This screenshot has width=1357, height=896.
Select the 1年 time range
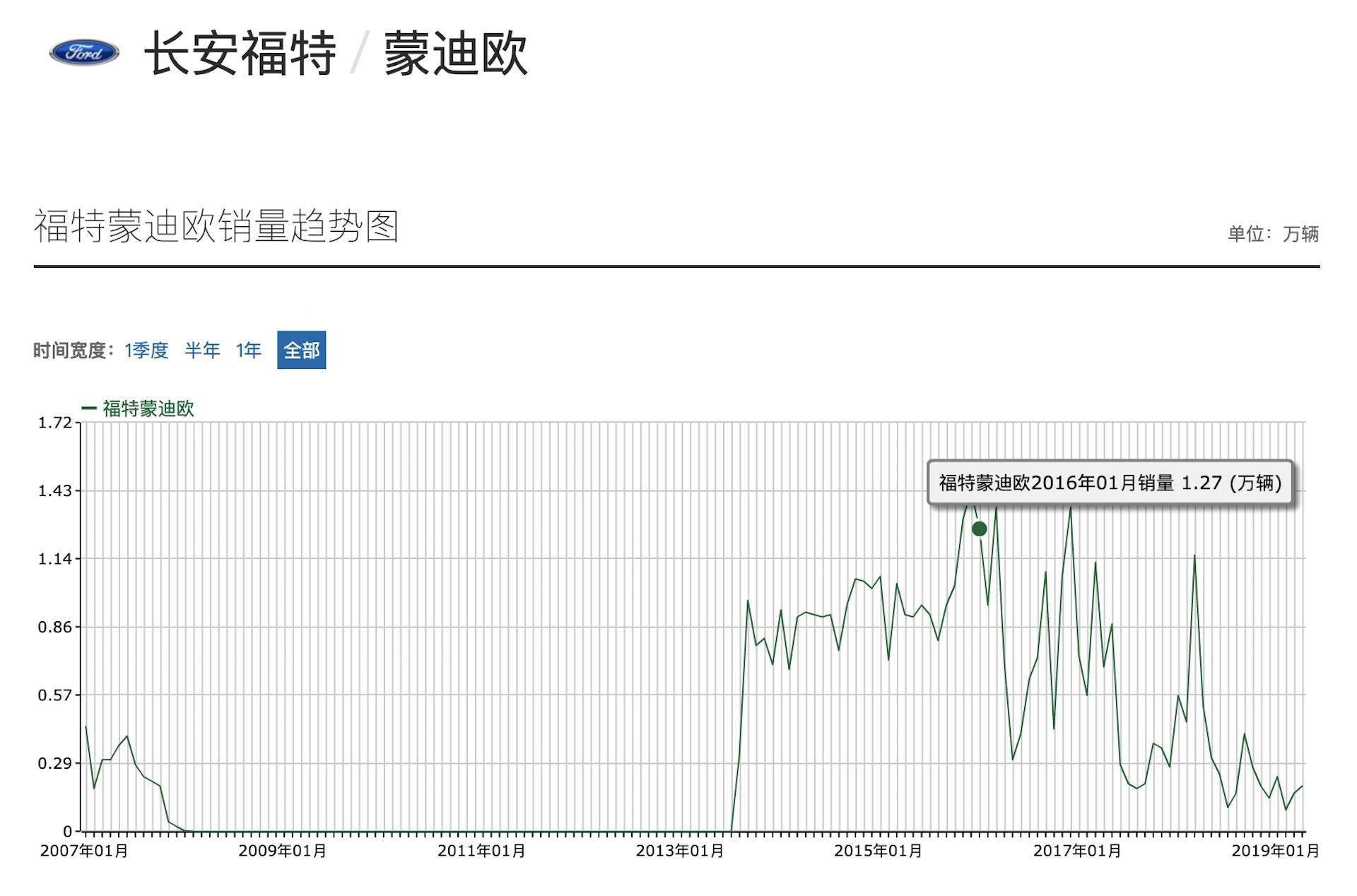tap(249, 350)
